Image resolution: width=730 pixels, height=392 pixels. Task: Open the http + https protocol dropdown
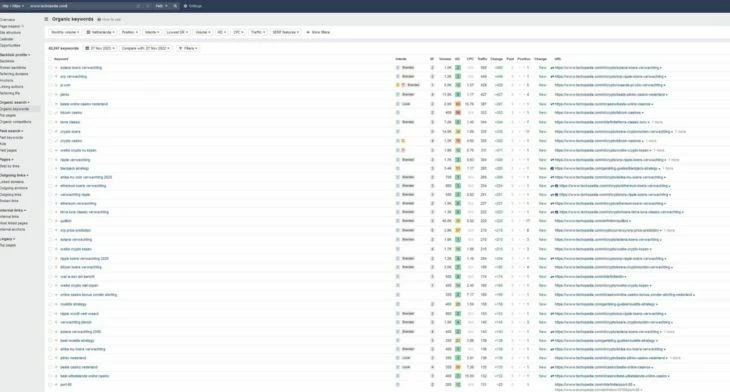[x=13, y=6]
